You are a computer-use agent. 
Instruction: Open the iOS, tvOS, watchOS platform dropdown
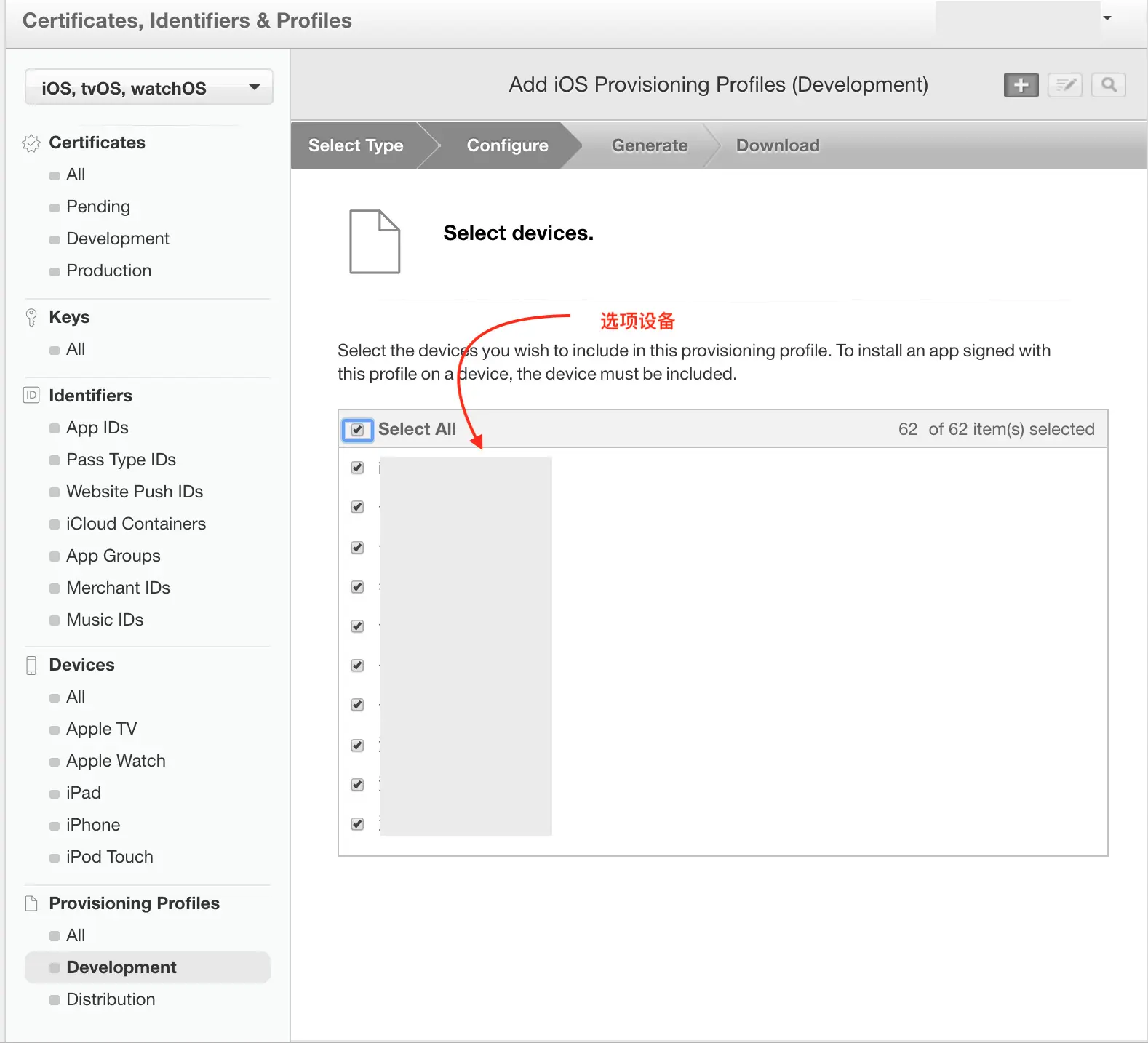click(149, 88)
